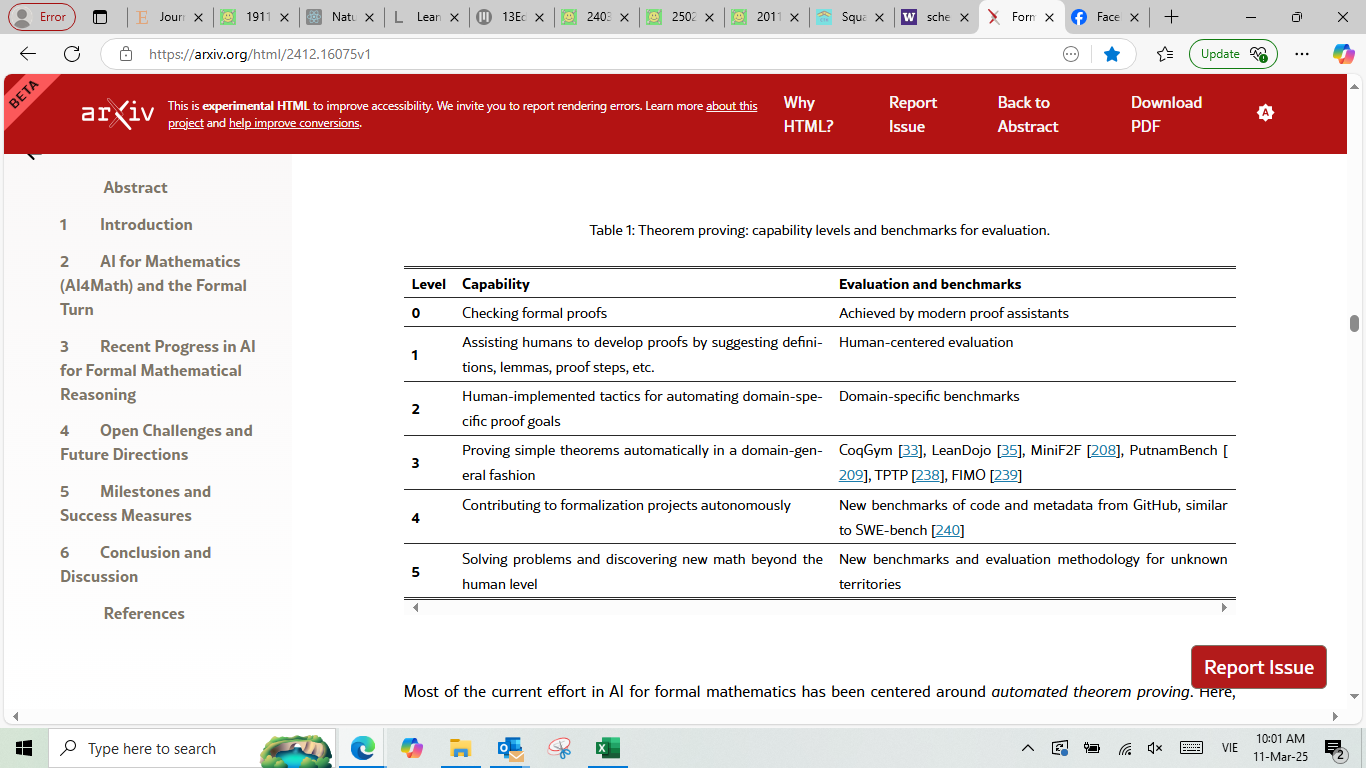Screen dimensions: 1366x768
Task: Click the profile Error button
Action: pyautogui.click(x=42, y=17)
